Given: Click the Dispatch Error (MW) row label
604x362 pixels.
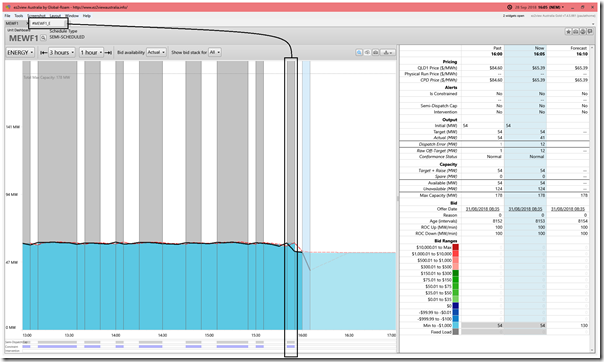Looking at the screenshot, I should pyautogui.click(x=438, y=144).
